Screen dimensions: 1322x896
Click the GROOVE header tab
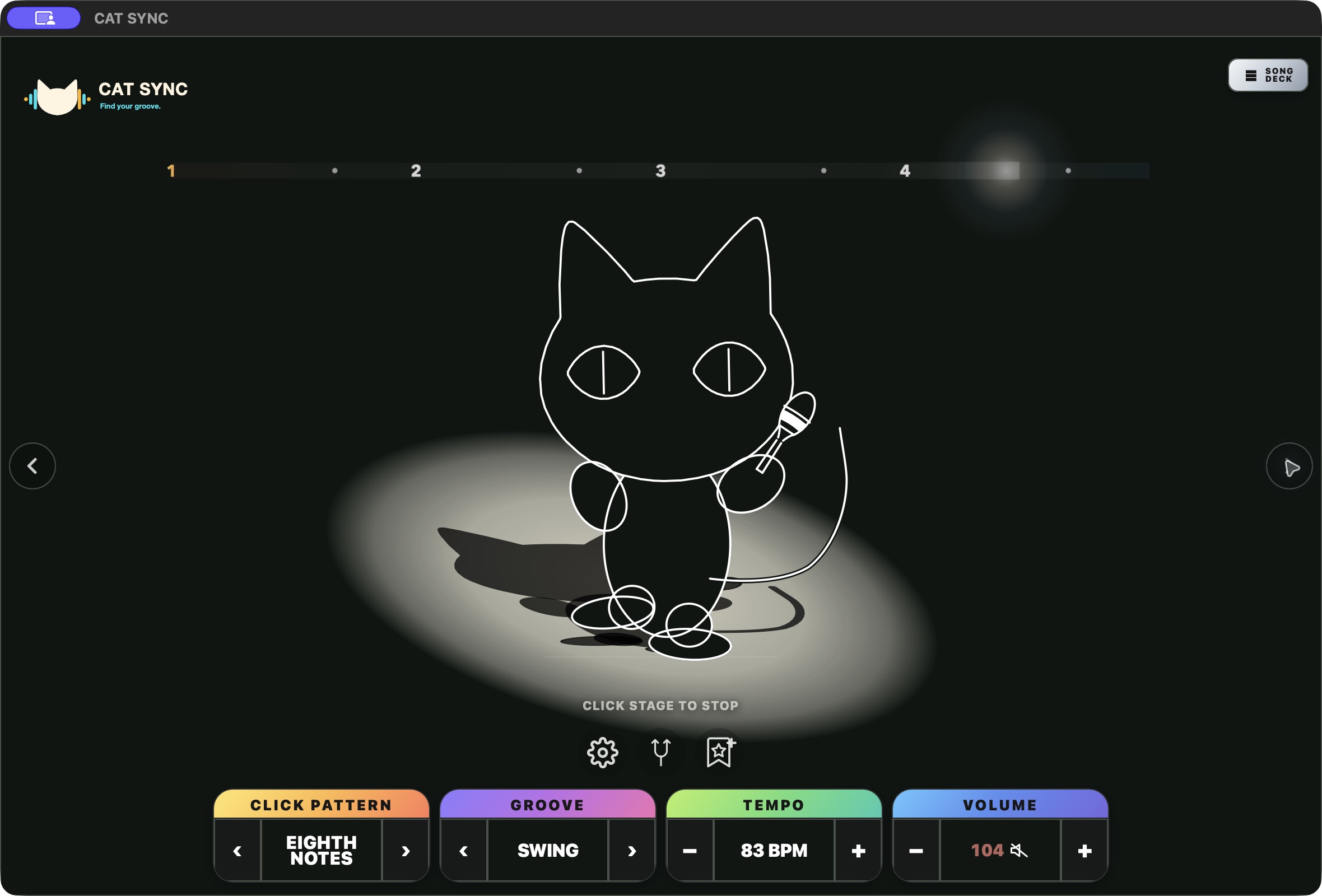548,805
